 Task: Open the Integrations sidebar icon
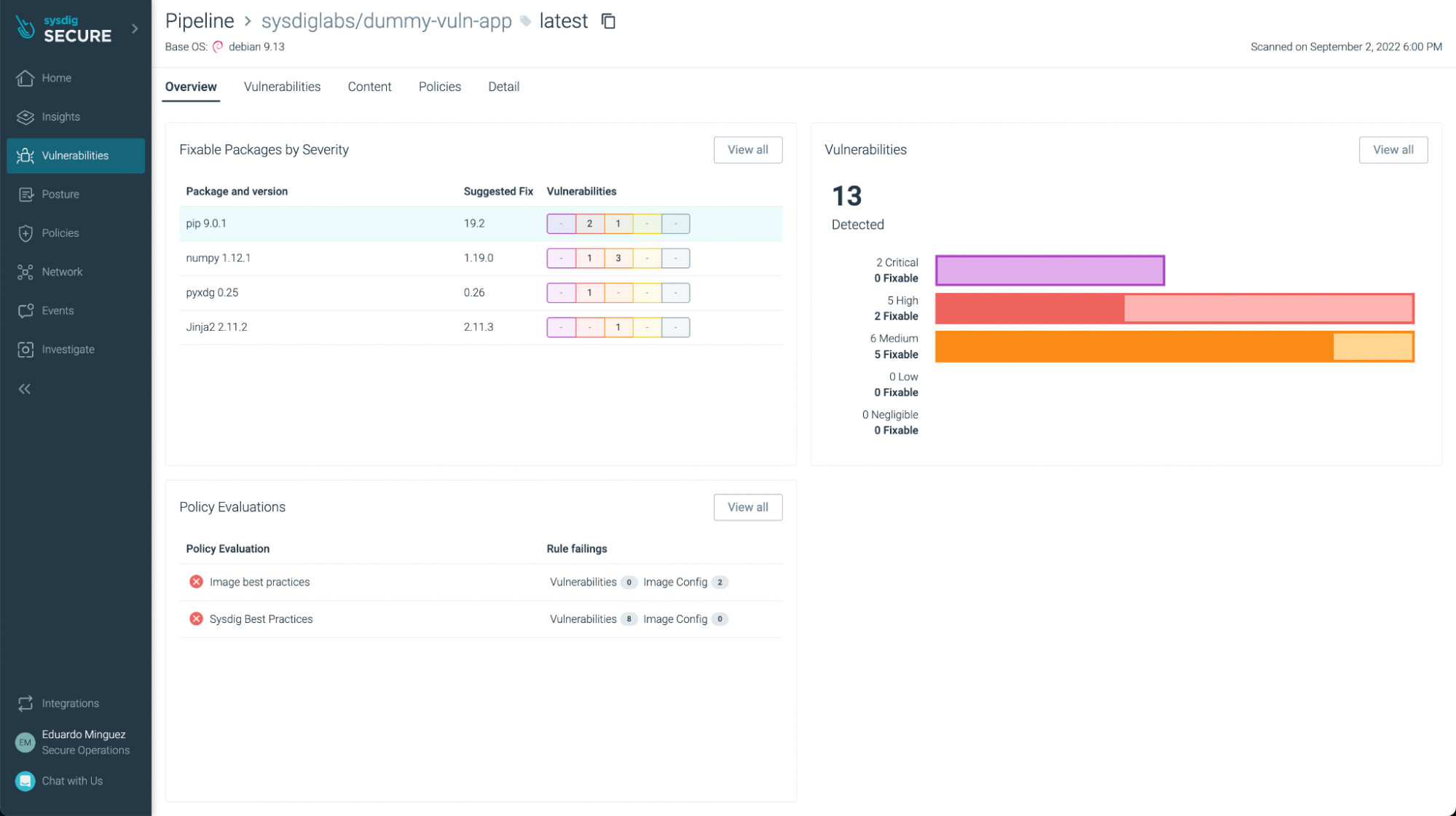pyautogui.click(x=25, y=703)
